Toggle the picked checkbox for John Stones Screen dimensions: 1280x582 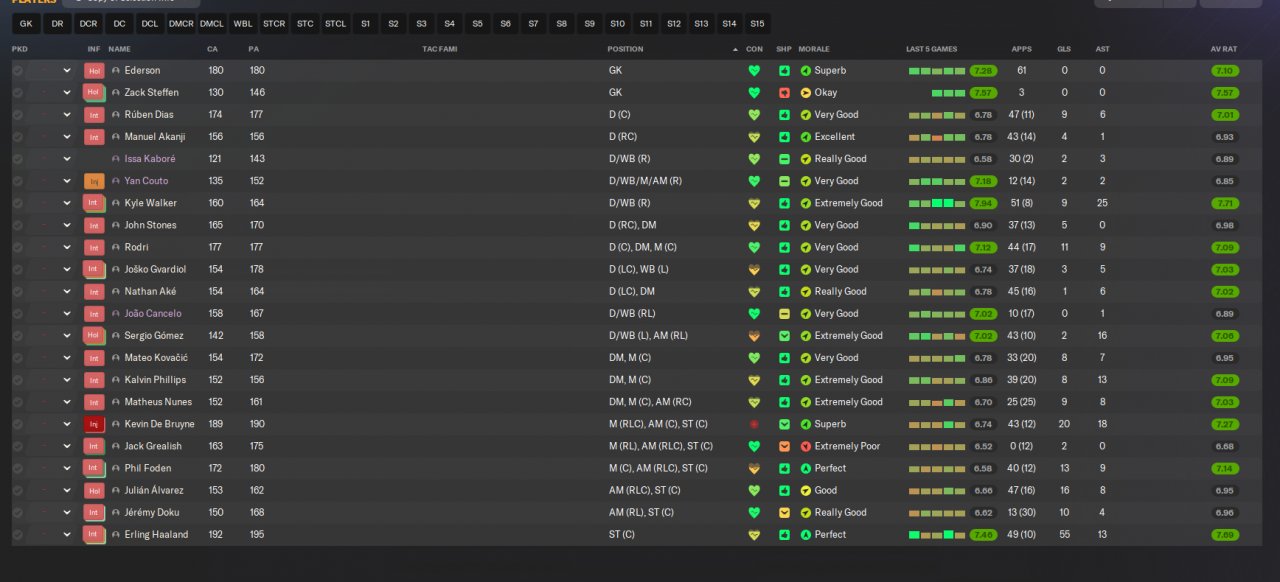tap(18, 225)
